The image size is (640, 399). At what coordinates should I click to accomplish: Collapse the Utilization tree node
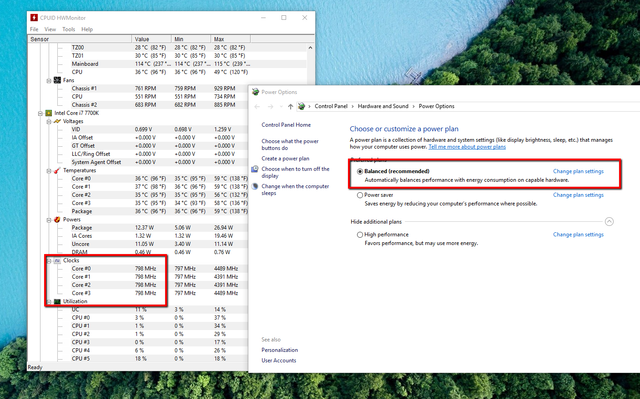[49, 301]
